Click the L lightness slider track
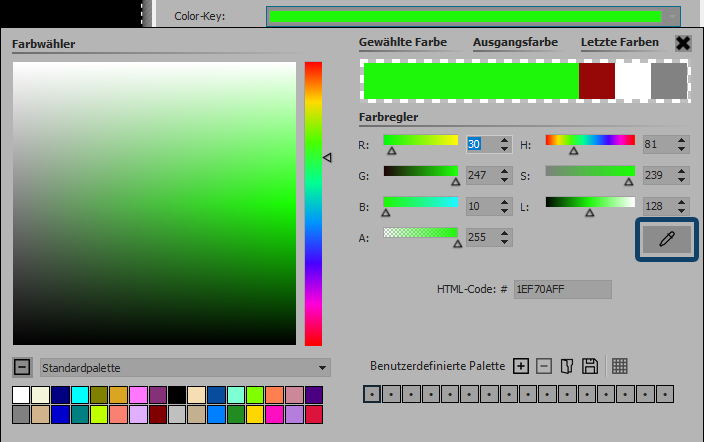The height and width of the screenshot is (442, 704). tap(590, 202)
